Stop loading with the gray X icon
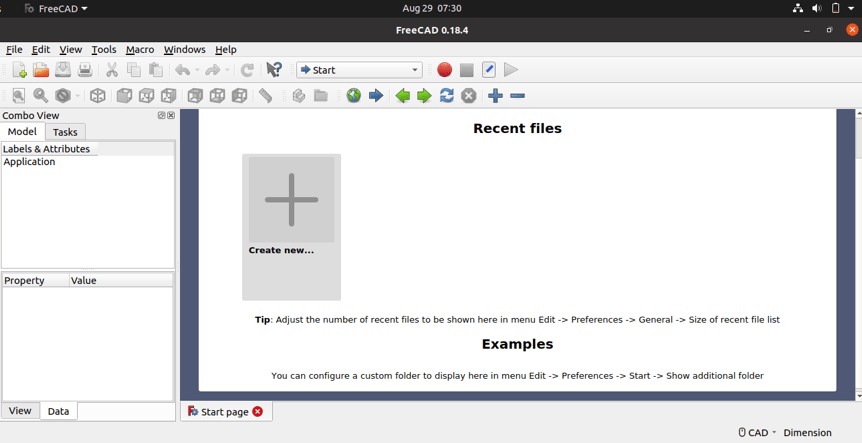Image resolution: width=862 pixels, height=443 pixels. [x=468, y=96]
